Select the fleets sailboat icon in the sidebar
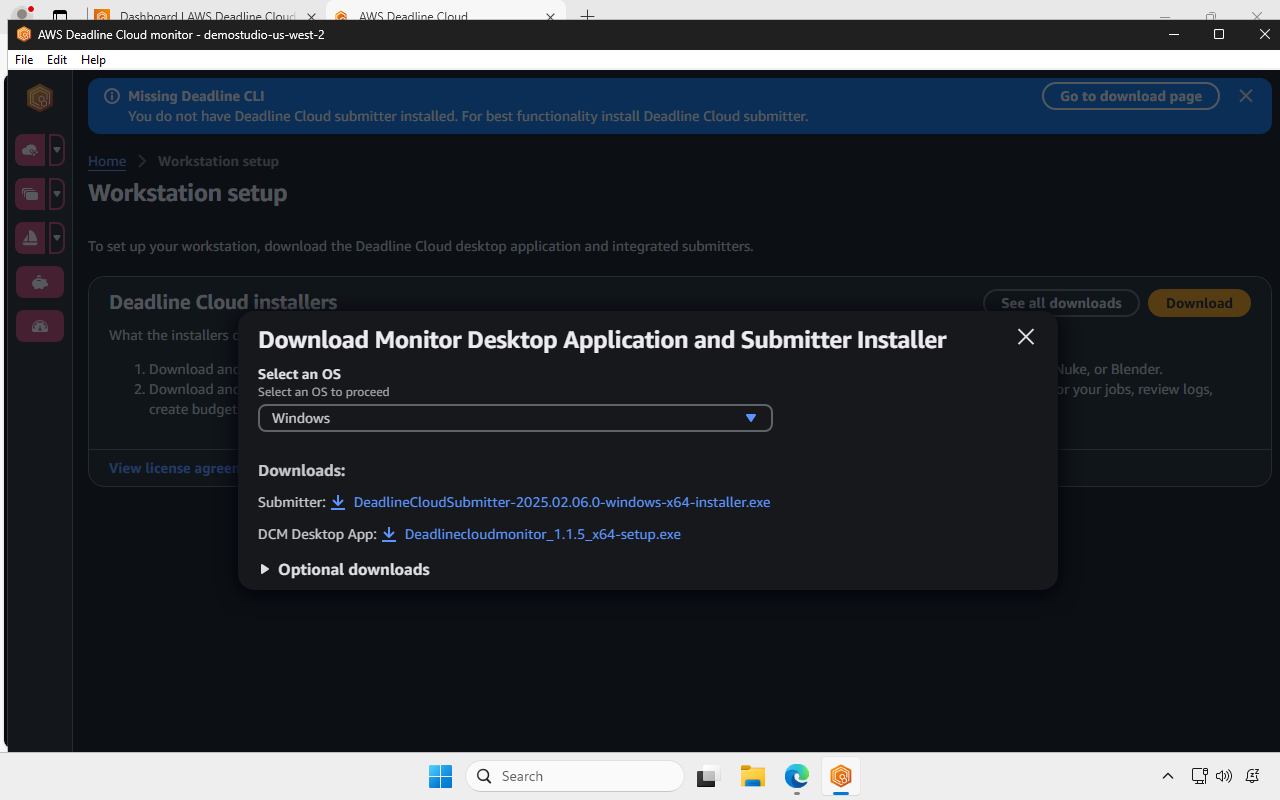The width and height of the screenshot is (1280, 800). [x=29, y=237]
